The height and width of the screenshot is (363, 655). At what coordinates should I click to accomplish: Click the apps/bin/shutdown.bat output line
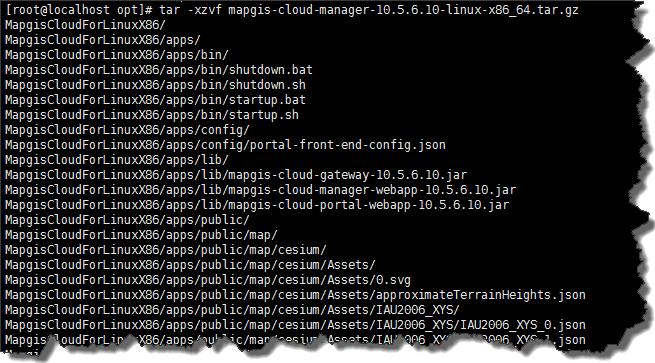tap(159, 70)
